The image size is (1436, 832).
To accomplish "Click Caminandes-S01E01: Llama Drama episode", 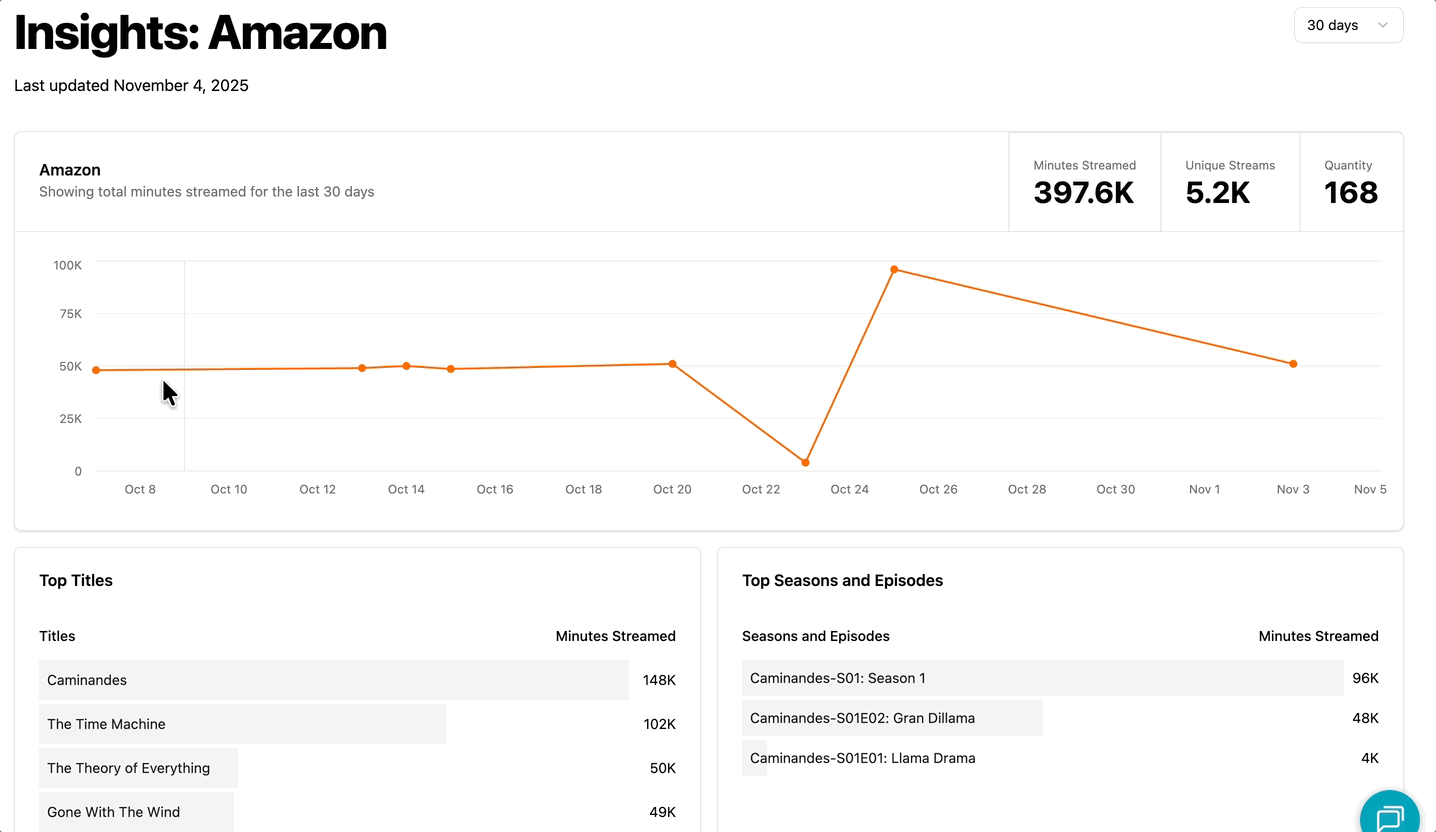I will coord(860,758).
